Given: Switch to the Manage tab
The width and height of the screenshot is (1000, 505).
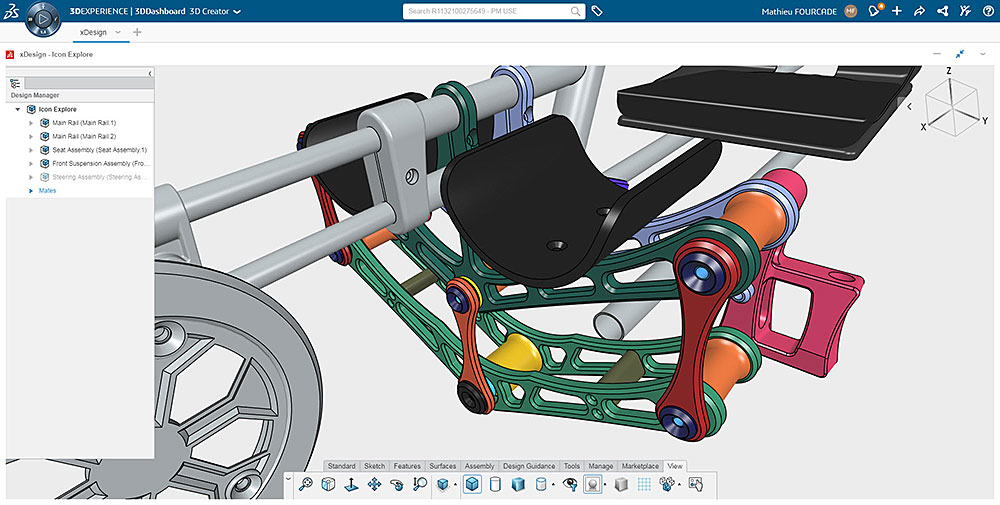Looking at the screenshot, I should pyautogui.click(x=601, y=466).
